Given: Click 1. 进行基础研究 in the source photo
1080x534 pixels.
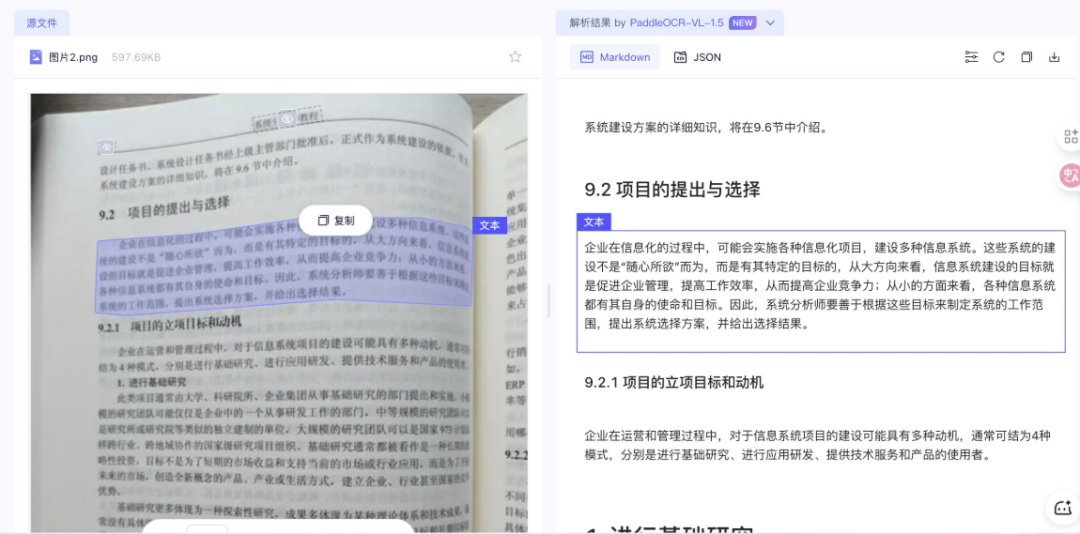Looking at the screenshot, I should tap(151, 382).
